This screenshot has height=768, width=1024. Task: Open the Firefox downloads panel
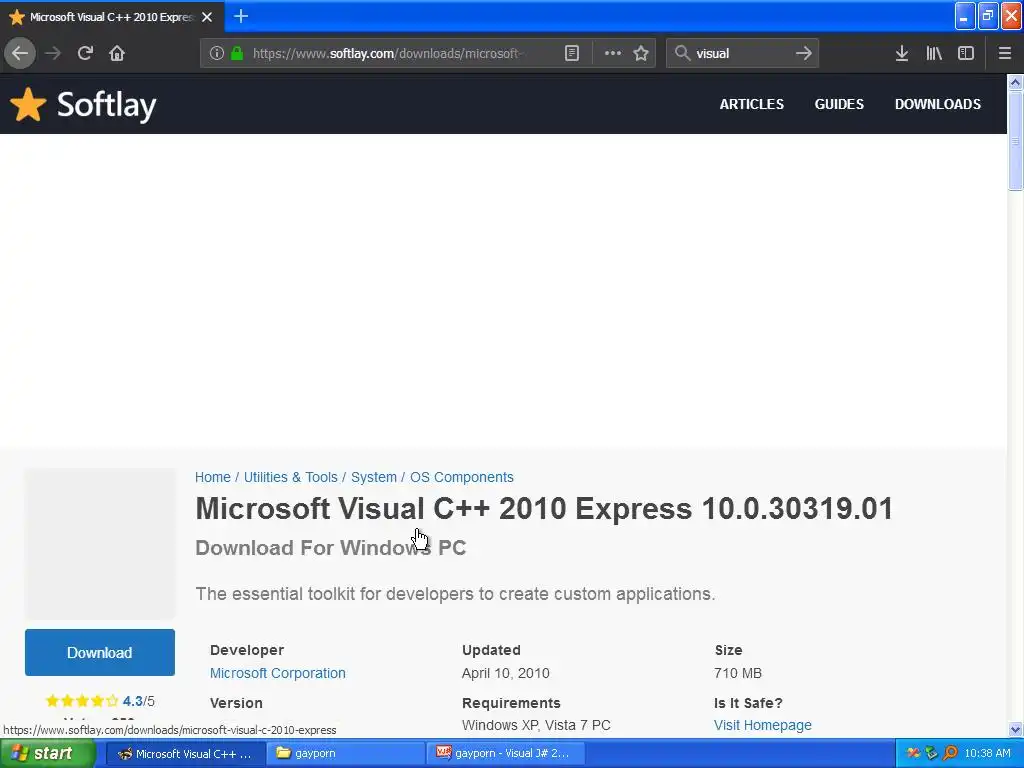902,53
